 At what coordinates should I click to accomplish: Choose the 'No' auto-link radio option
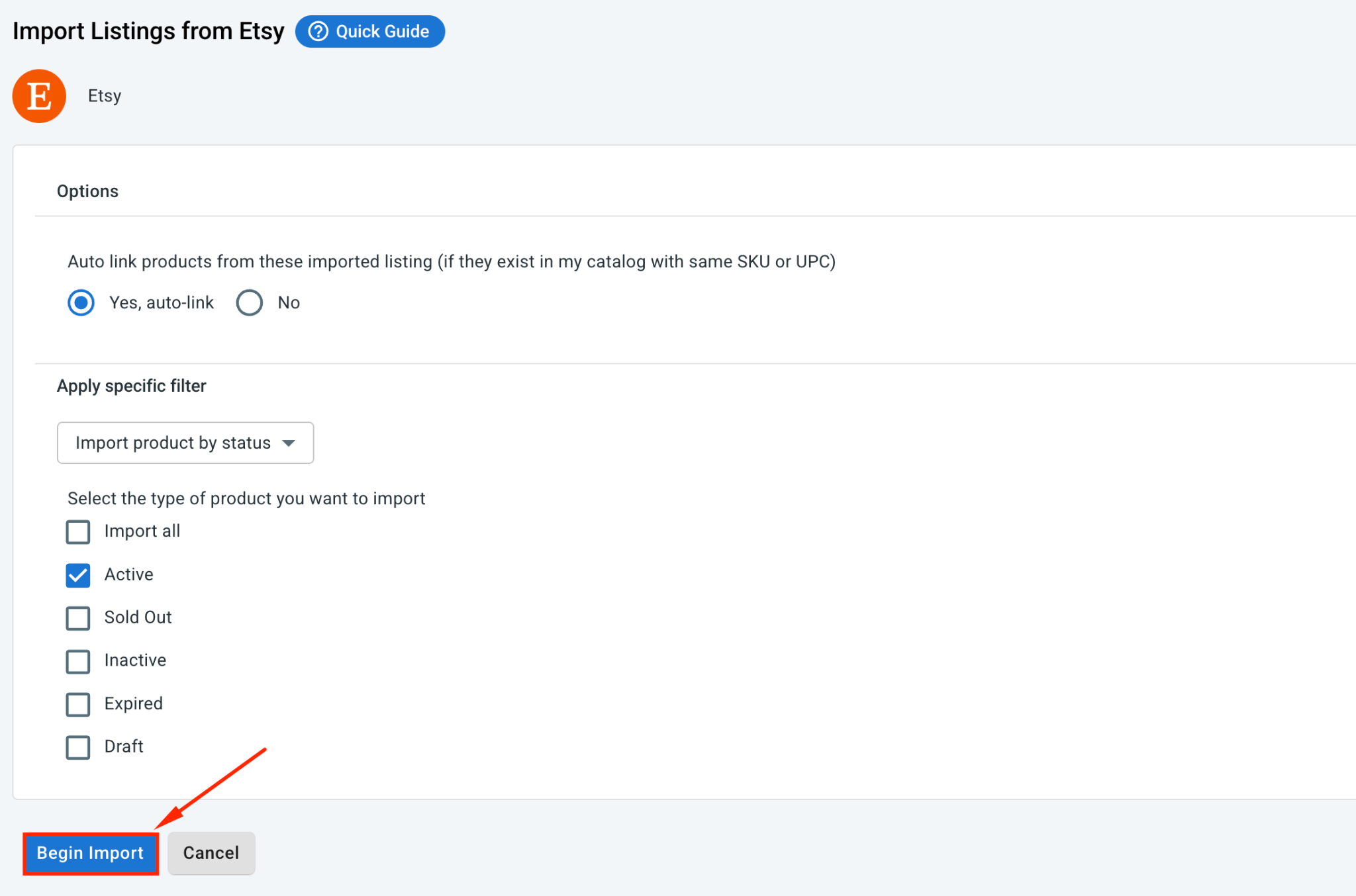[x=250, y=303]
